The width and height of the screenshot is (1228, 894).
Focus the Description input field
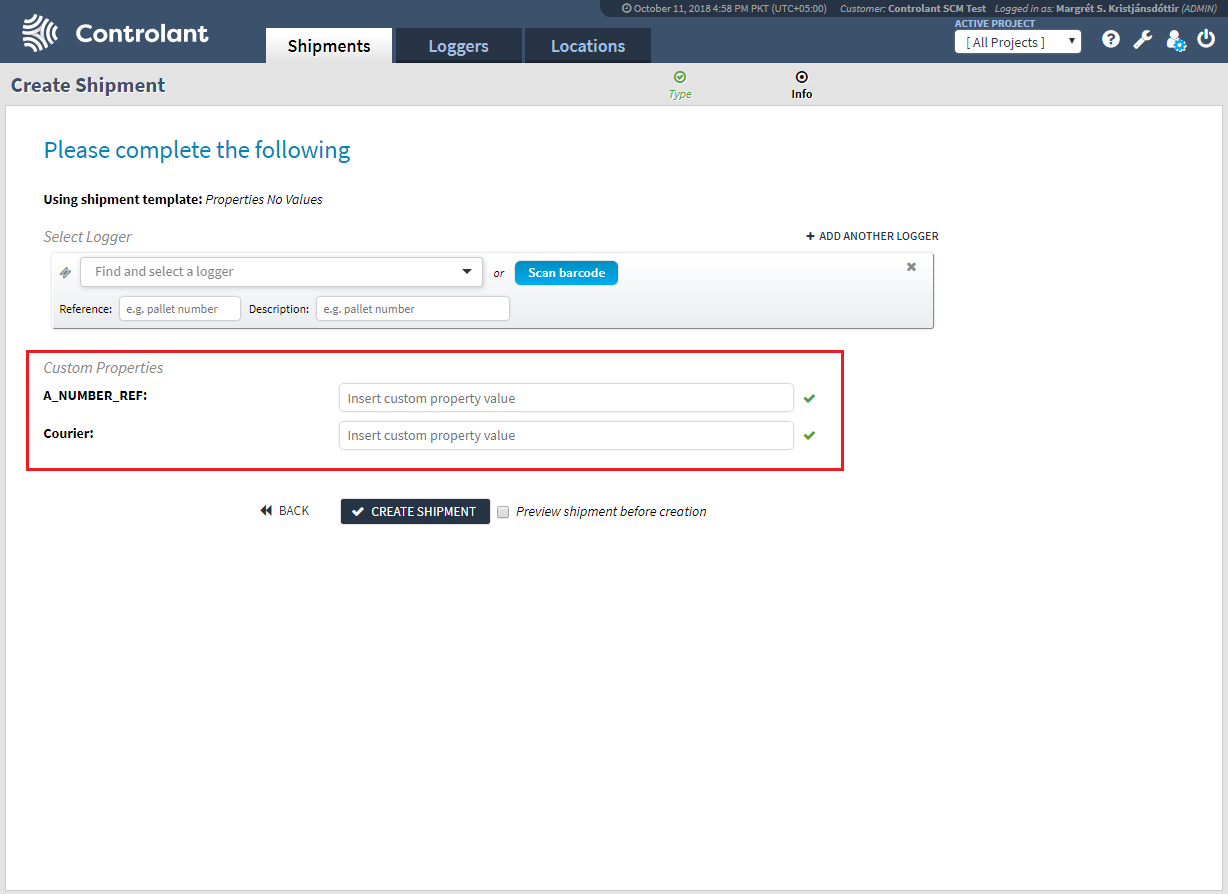coord(413,309)
